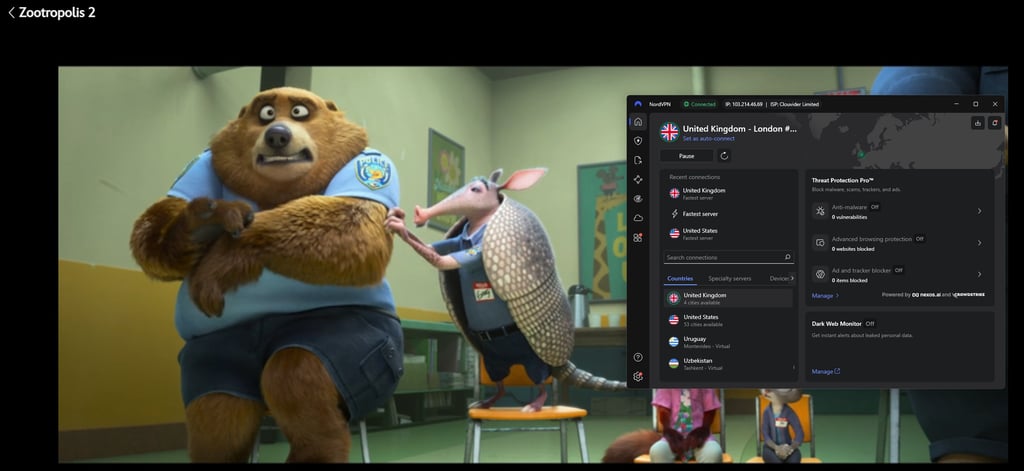Select Uruguay Montevideo - Virtual
Image resolution: width=1024 pixels, height=471 pixels.
[x=729, y=342]
